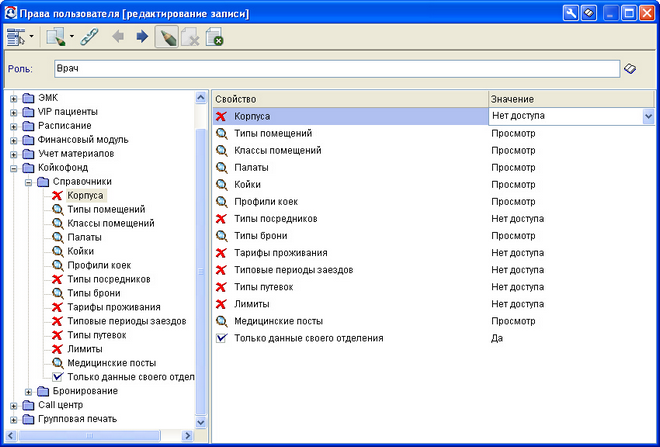
Task: Expand the Финансовый модуль folder
Action: click(13, 141)
